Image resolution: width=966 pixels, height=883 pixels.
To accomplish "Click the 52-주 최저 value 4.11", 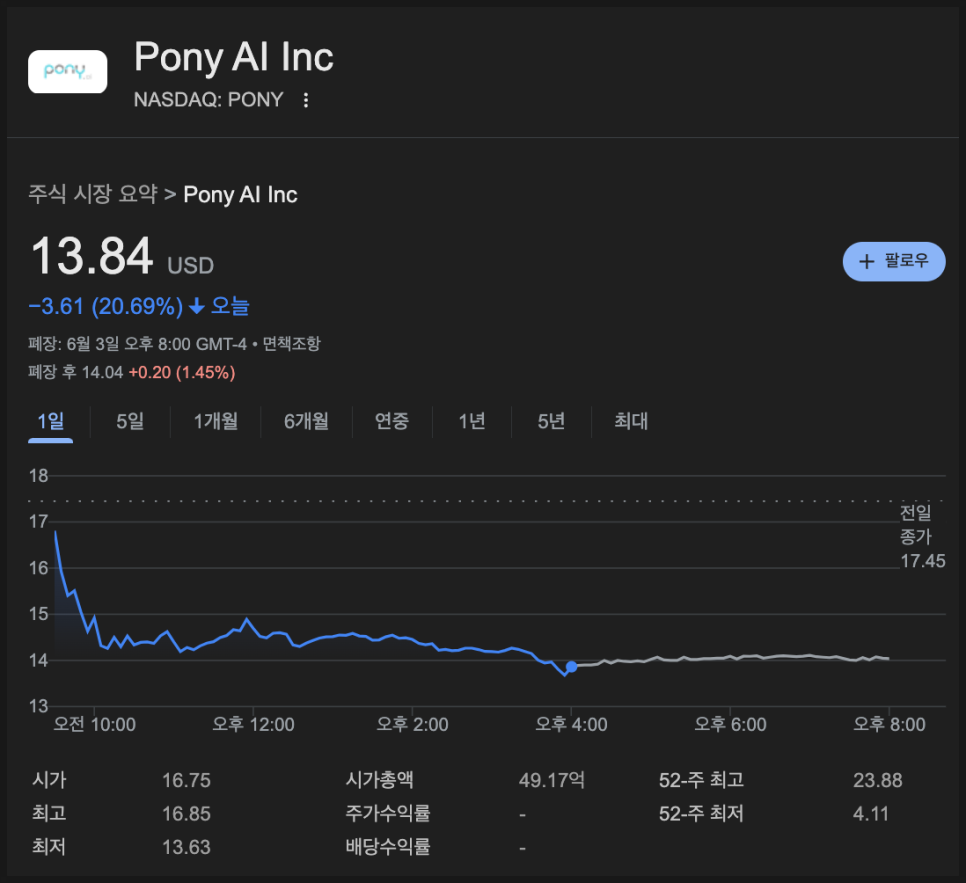I will tap(871, 814).
